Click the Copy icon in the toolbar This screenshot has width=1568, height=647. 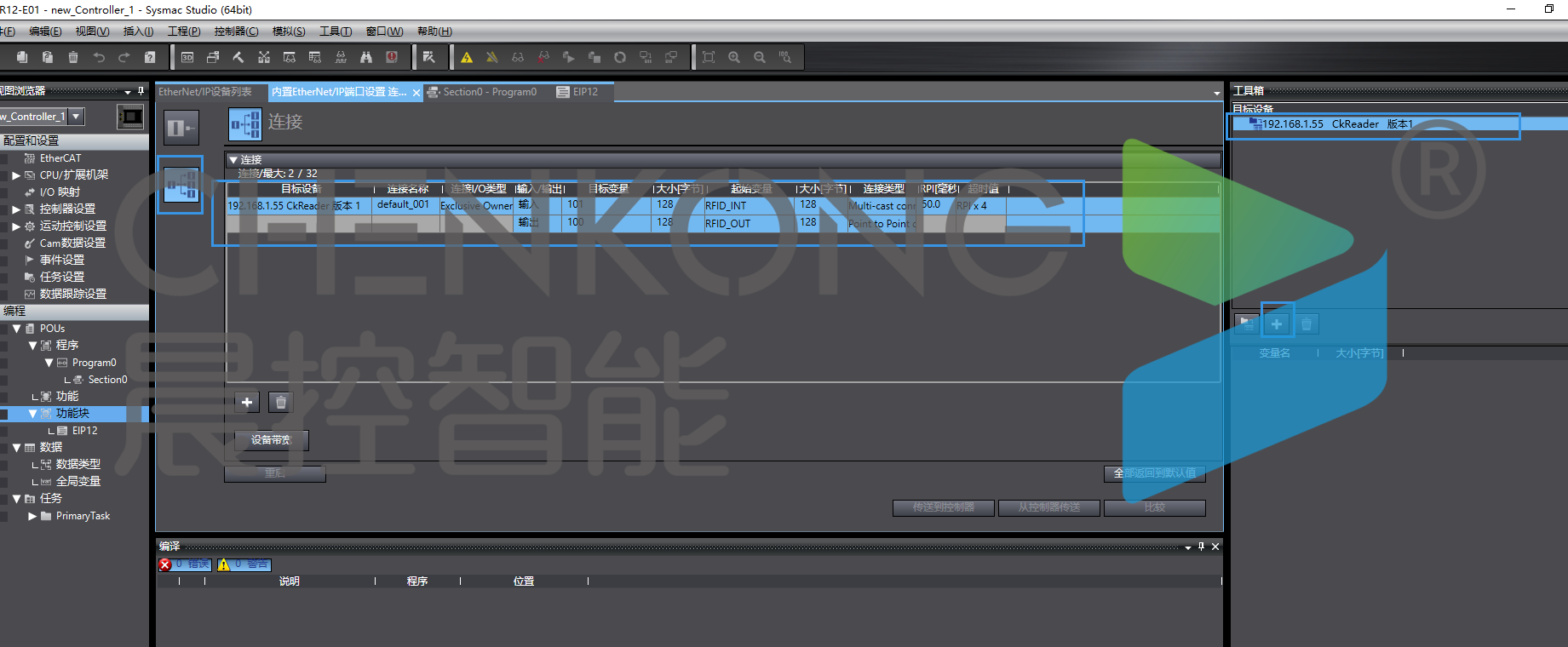(x=22, y=57)
